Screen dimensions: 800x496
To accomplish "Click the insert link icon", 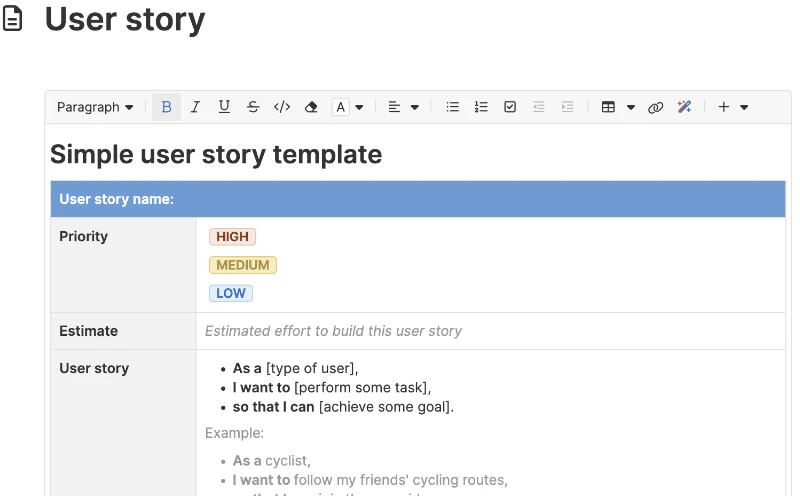I will tap(655, 107).
